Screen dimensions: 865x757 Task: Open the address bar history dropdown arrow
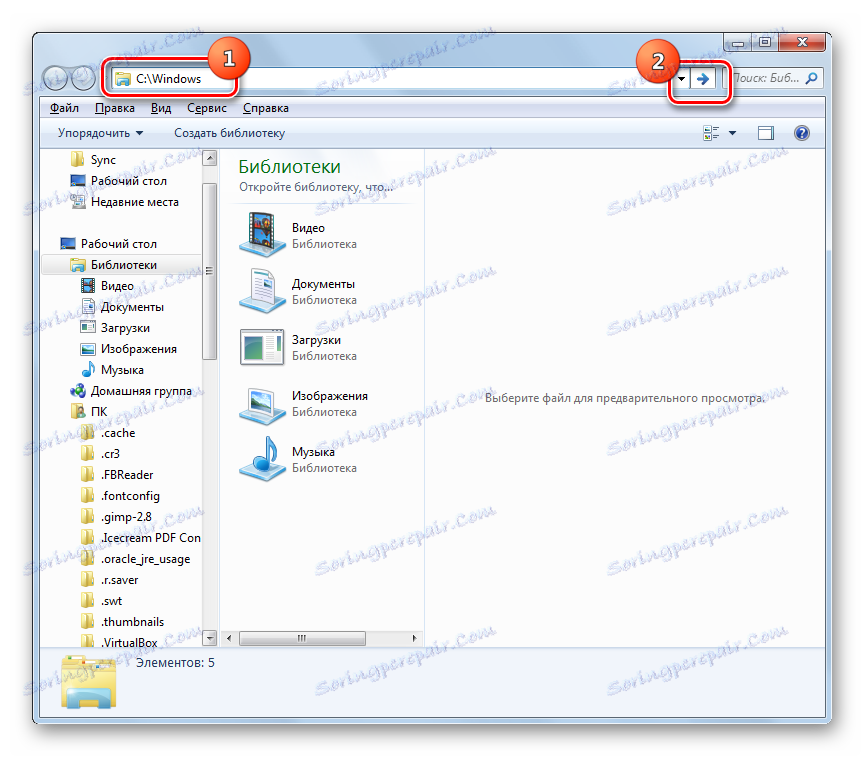pos(682,79)
